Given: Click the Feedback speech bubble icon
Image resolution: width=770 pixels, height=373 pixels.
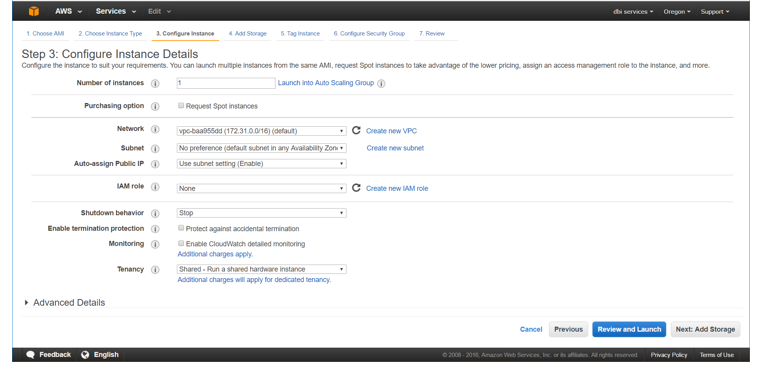Looking at the screenshot, I should tap(30, 355).
